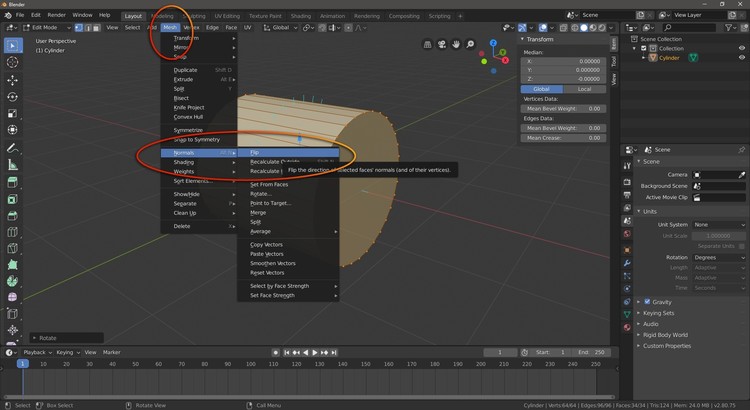Select the Edge Slide tool
This screenshot has height=410, width=750.
pyautogui.click(x=13, y=314)
